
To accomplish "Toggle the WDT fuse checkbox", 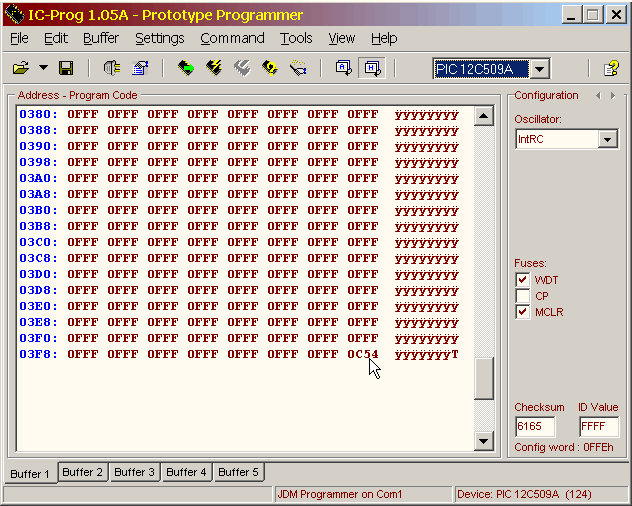I will point(523,280).
